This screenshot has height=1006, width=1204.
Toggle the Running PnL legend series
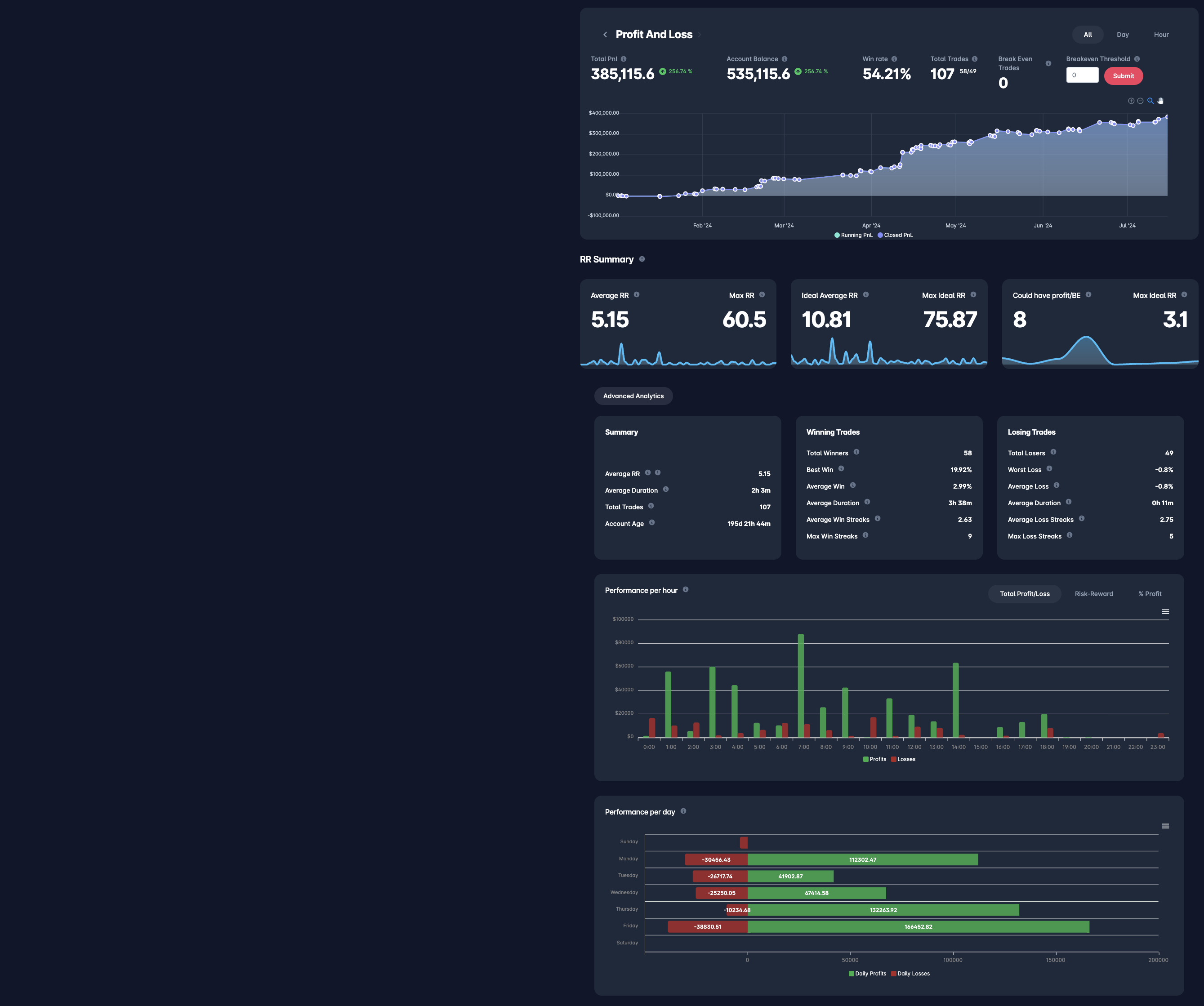[853, 235]
